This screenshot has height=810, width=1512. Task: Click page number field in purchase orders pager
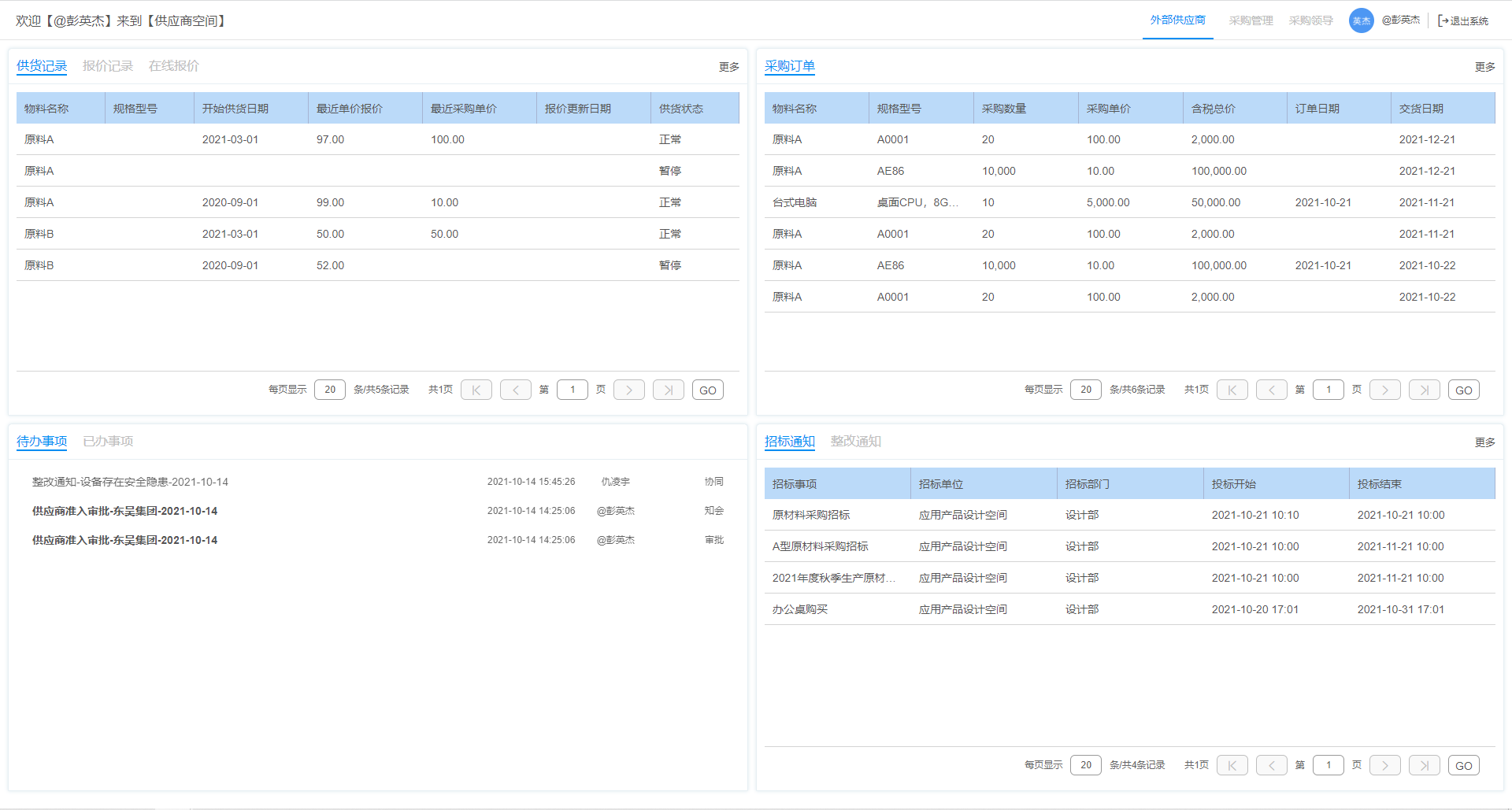[x=1328, y=390]
